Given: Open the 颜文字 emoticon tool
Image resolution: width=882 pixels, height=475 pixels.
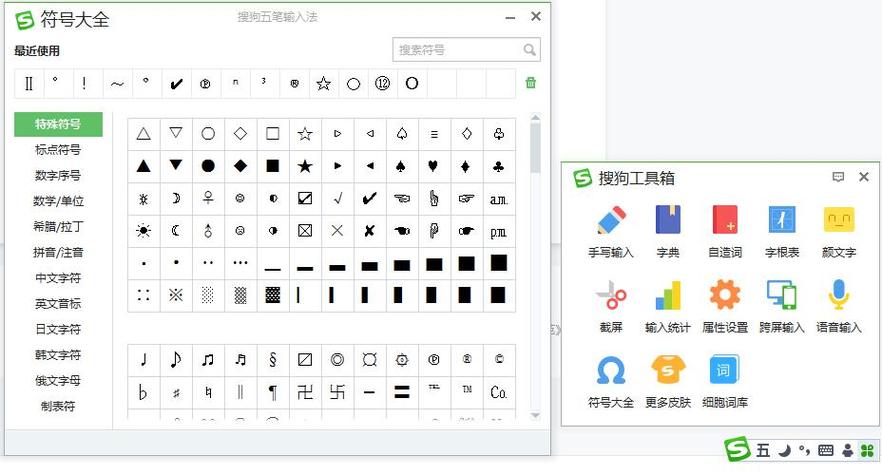Looking at the screenshot, I should pos(839,232).
